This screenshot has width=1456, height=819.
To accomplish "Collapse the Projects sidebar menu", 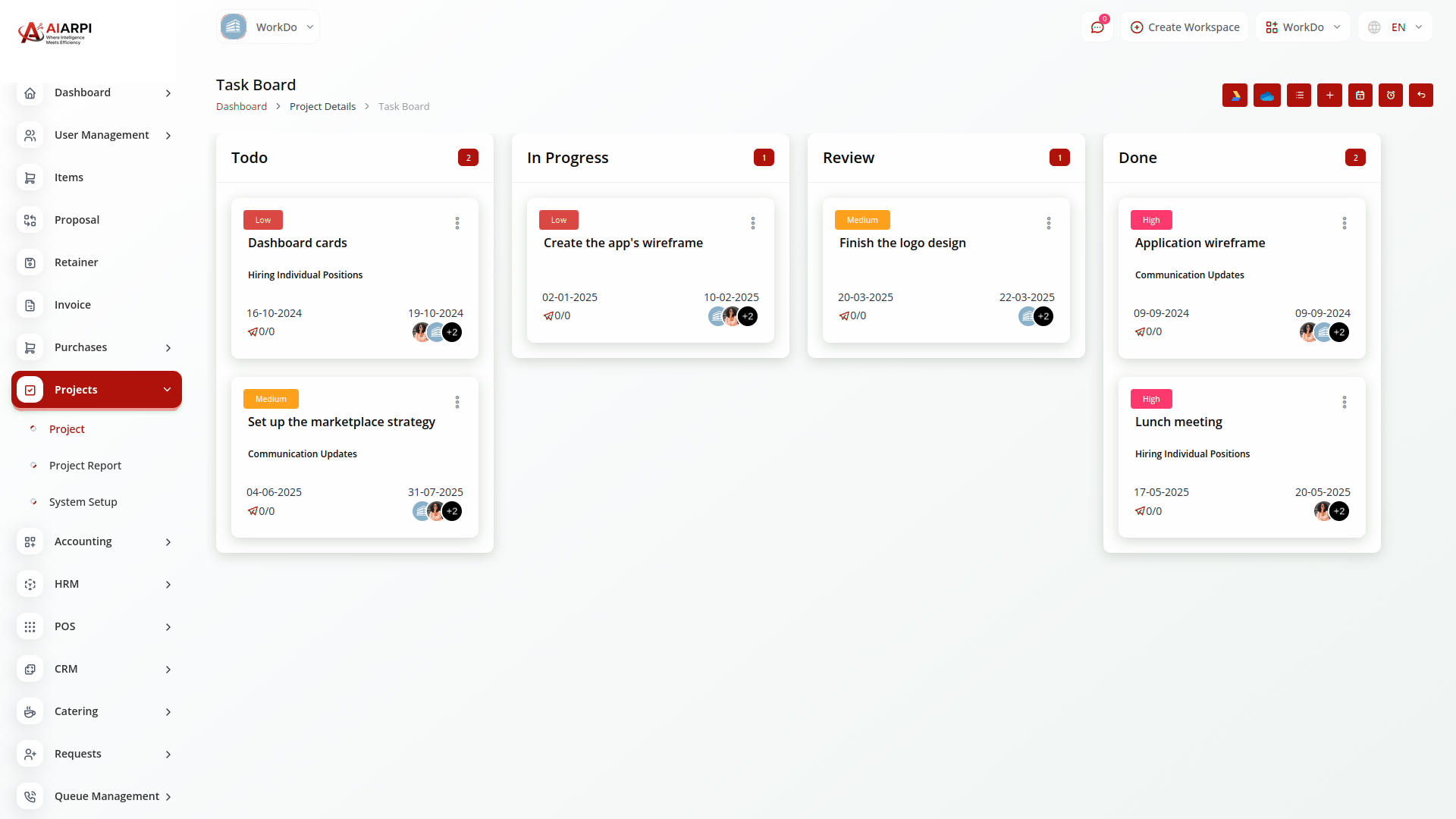I will pos(96,390).
